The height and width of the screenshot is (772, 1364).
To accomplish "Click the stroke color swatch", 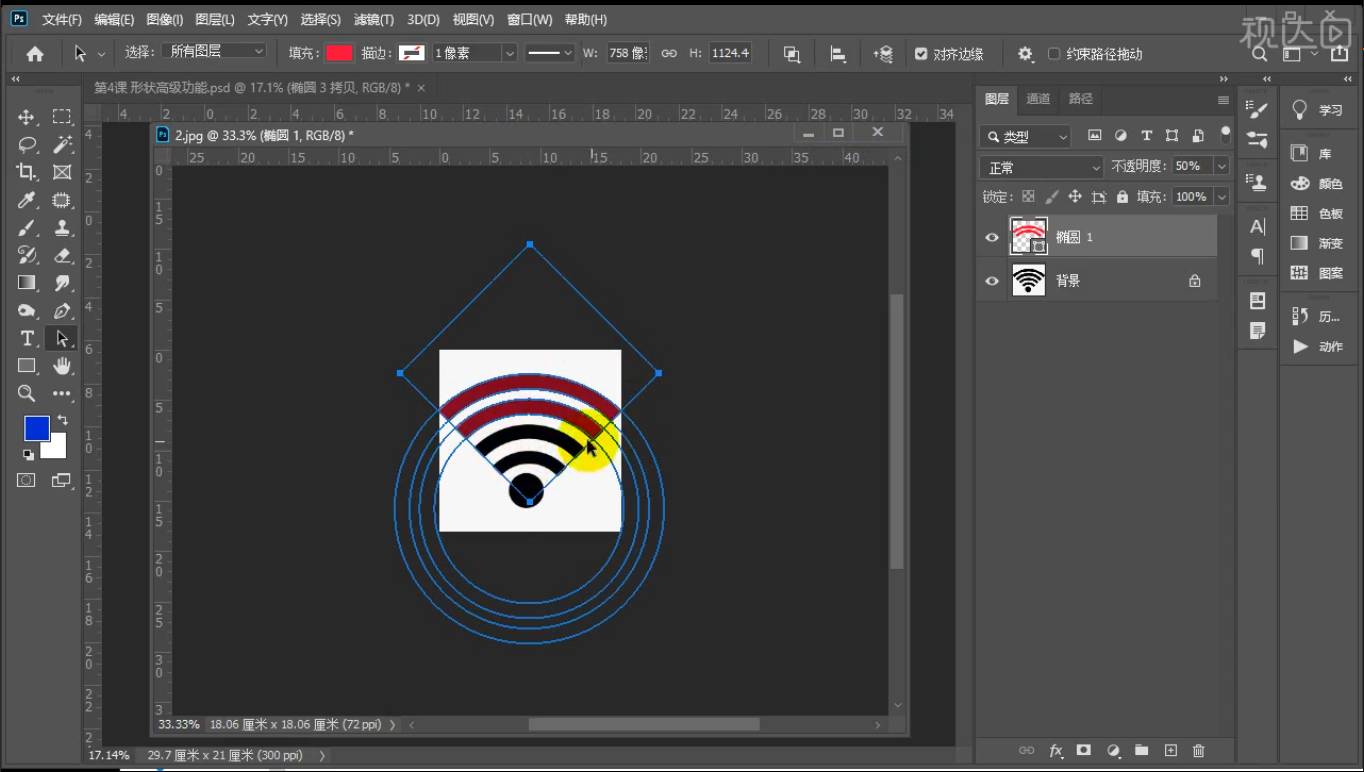I will click(411, 53).
